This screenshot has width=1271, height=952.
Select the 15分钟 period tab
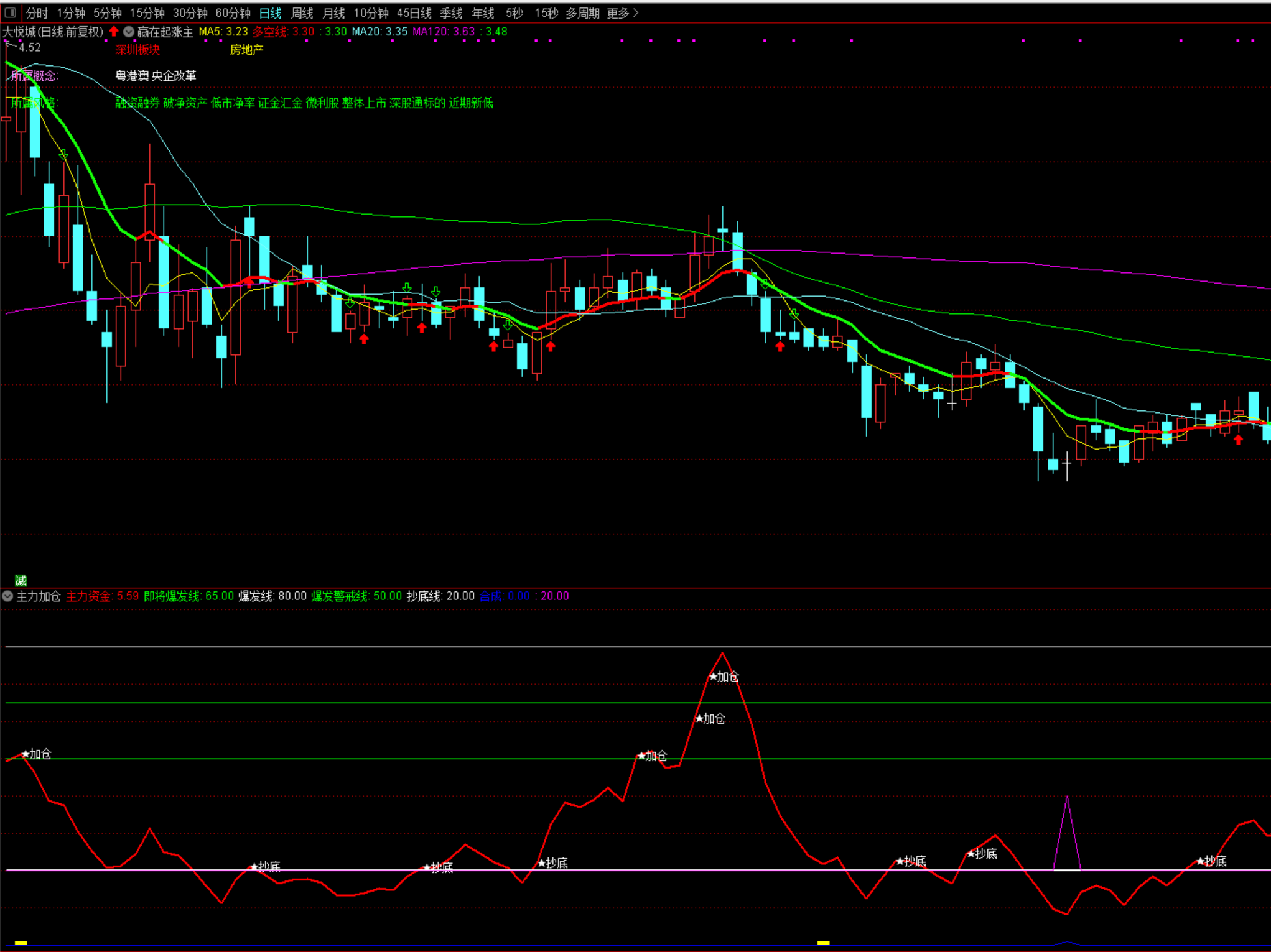click(147, 13)
